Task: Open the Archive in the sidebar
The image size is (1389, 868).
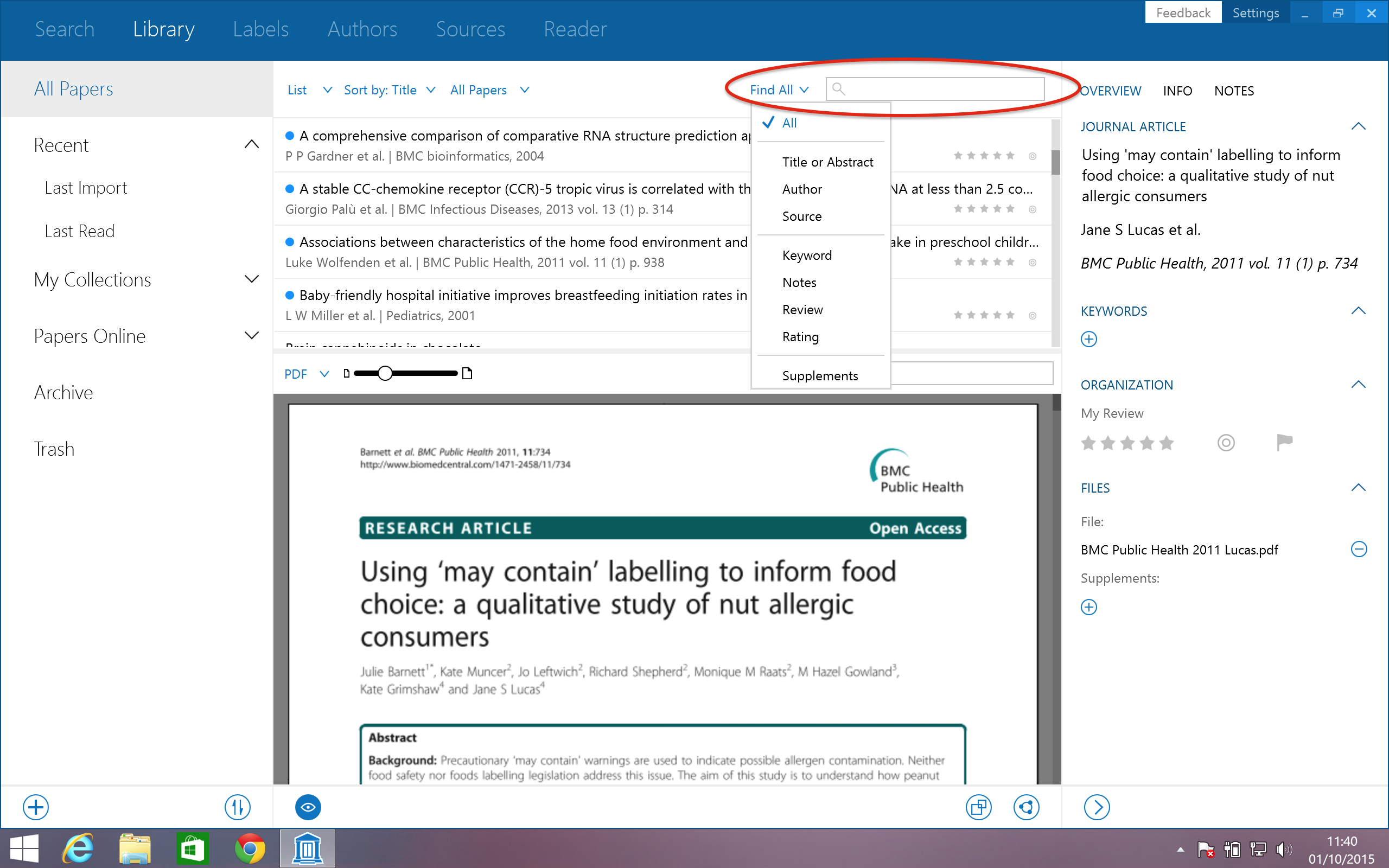Action: [x=63, y=392]
